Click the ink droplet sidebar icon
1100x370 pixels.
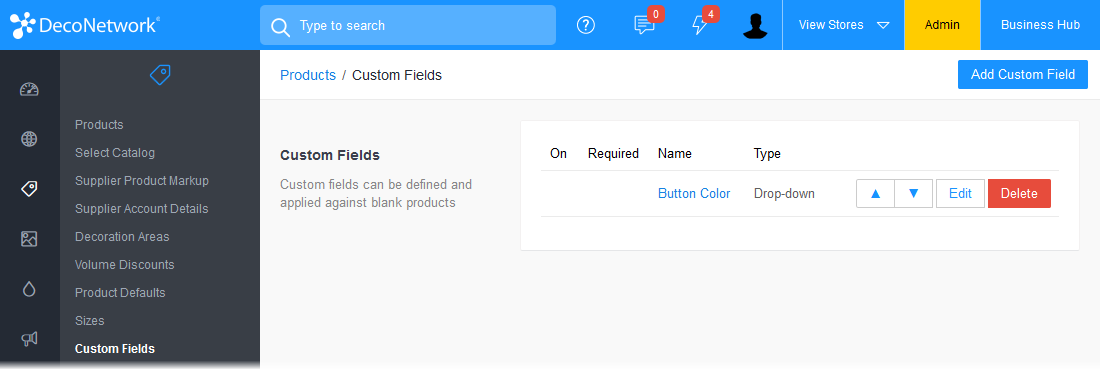(x=29, y=289)
